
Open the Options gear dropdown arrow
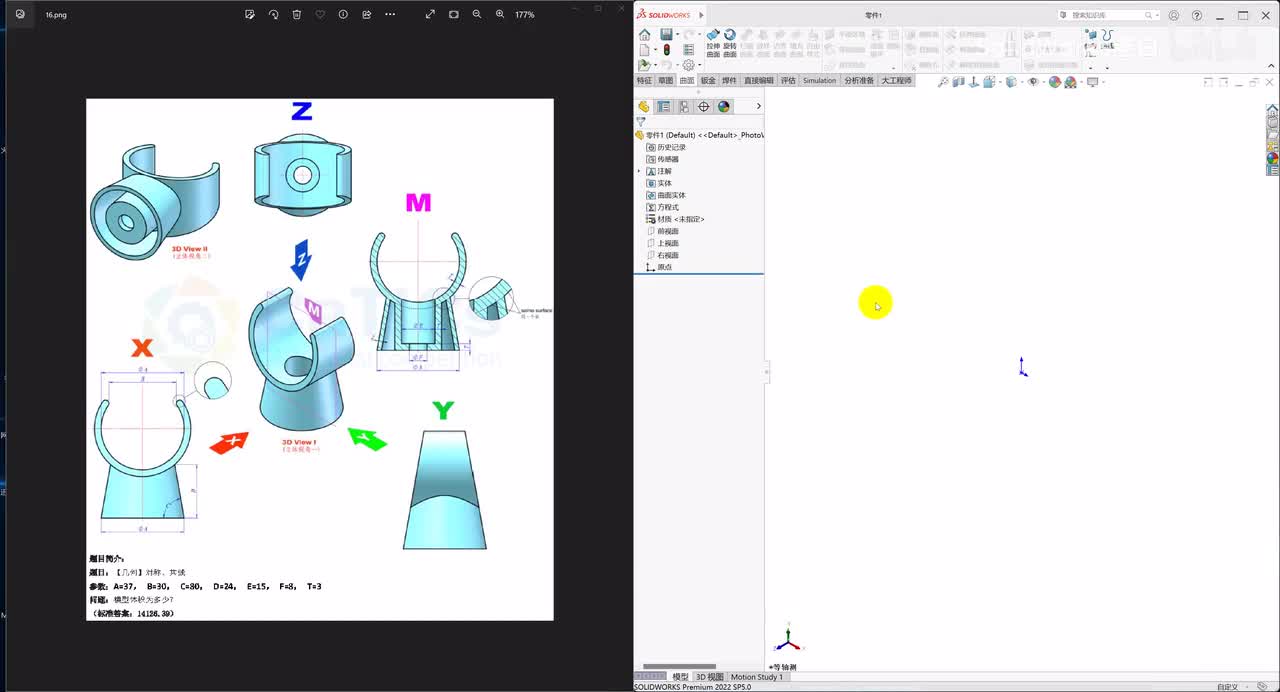coord(699,65)
